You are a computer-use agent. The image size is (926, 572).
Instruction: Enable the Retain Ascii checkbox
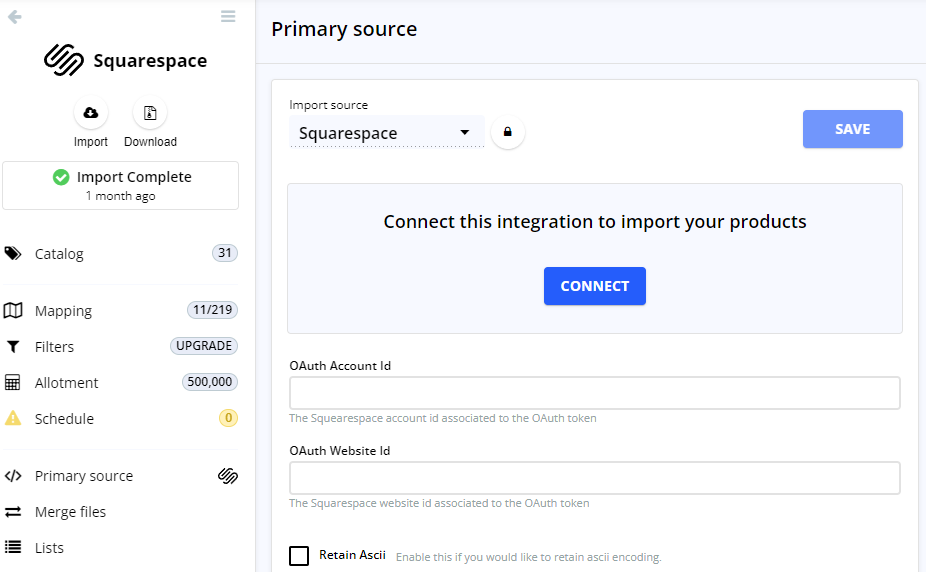[299, 555]
